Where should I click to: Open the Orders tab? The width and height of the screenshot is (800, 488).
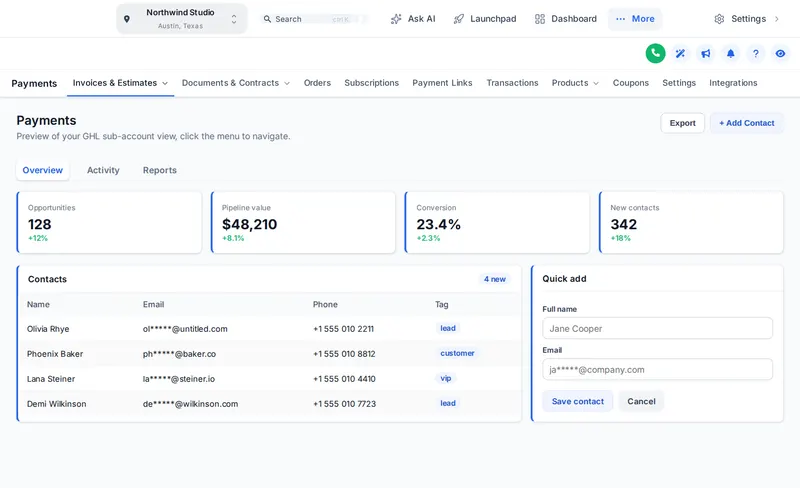click(x=317, y=83)
